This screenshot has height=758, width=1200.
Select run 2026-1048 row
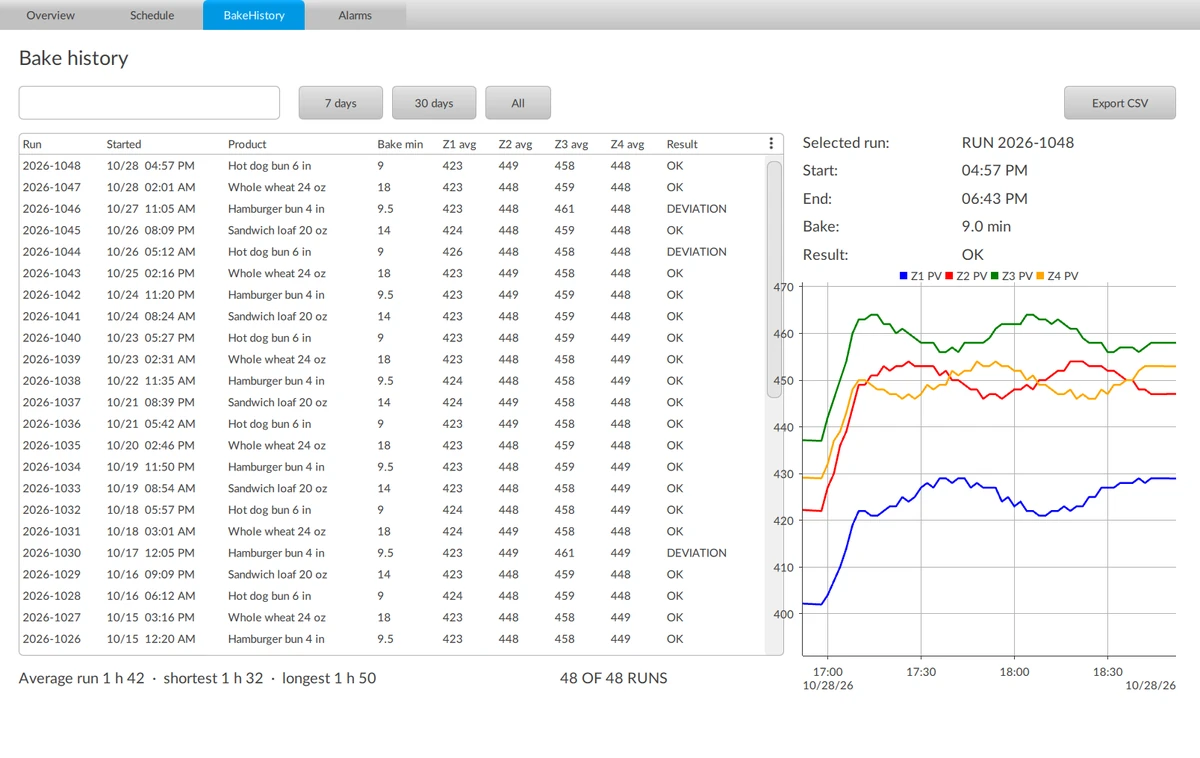tap(392, 166)
